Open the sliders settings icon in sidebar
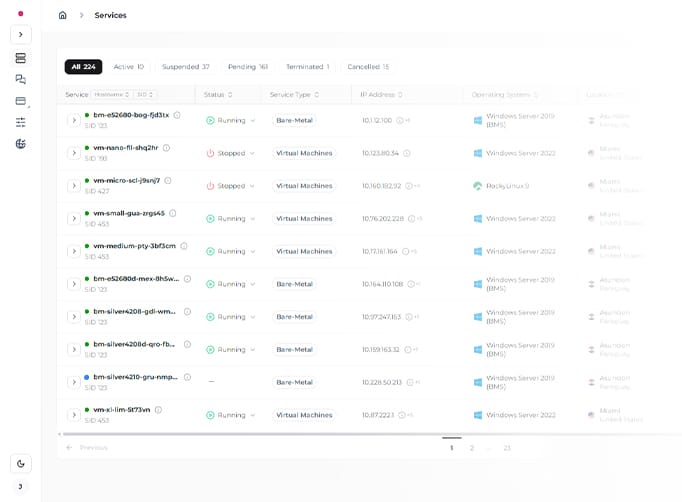 click(x=20, y=122)
